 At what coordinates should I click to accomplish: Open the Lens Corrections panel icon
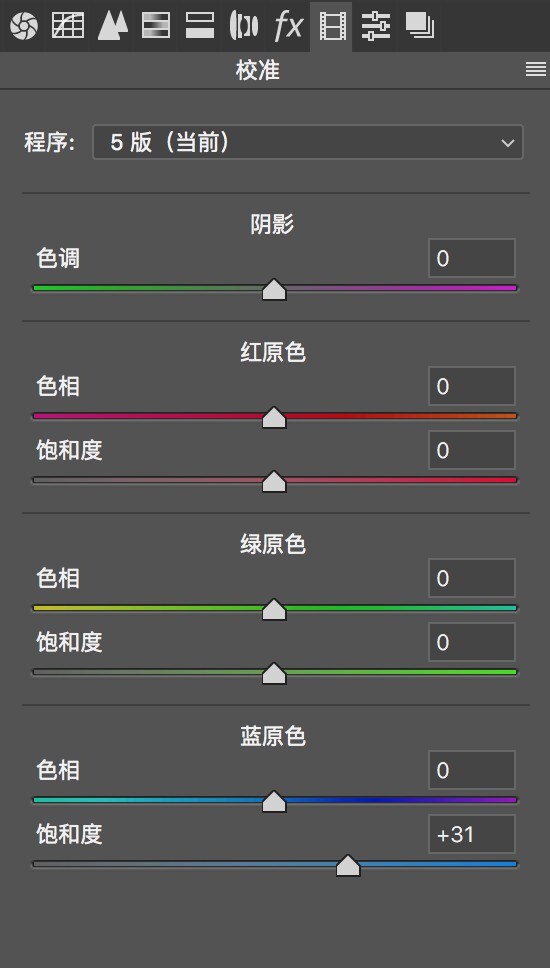click(244, 26)
